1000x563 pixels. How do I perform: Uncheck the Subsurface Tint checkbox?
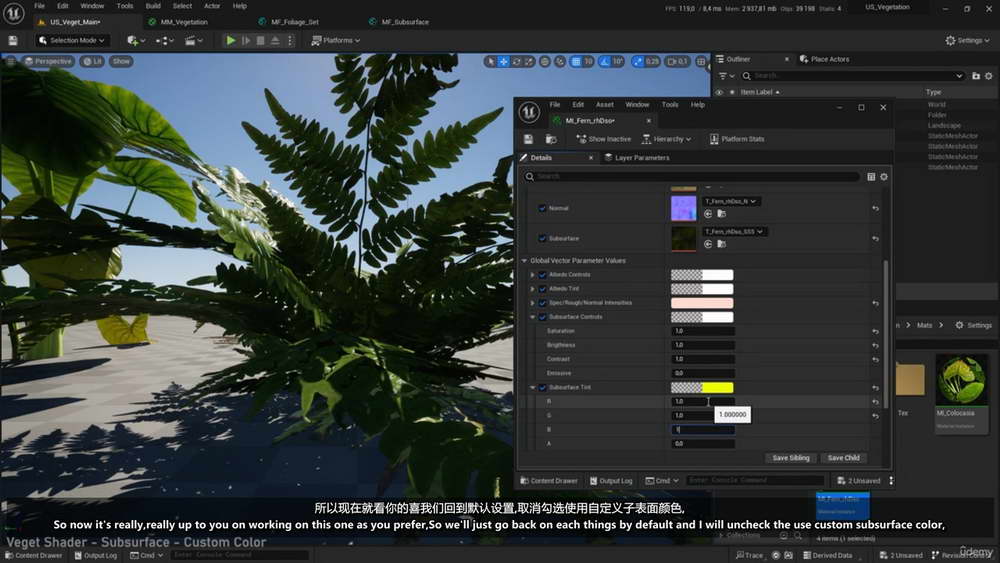coord(543,388)
